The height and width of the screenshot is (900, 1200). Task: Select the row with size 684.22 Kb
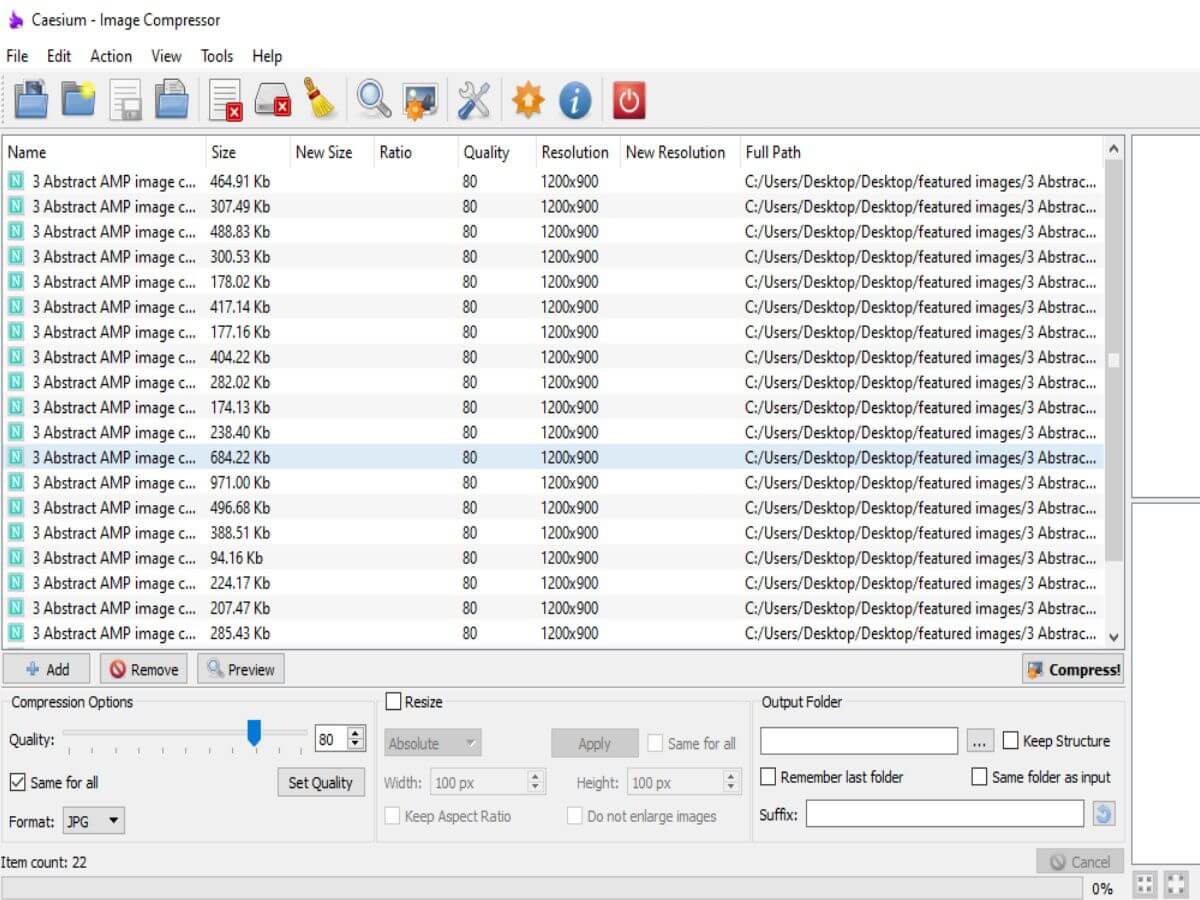553,457
